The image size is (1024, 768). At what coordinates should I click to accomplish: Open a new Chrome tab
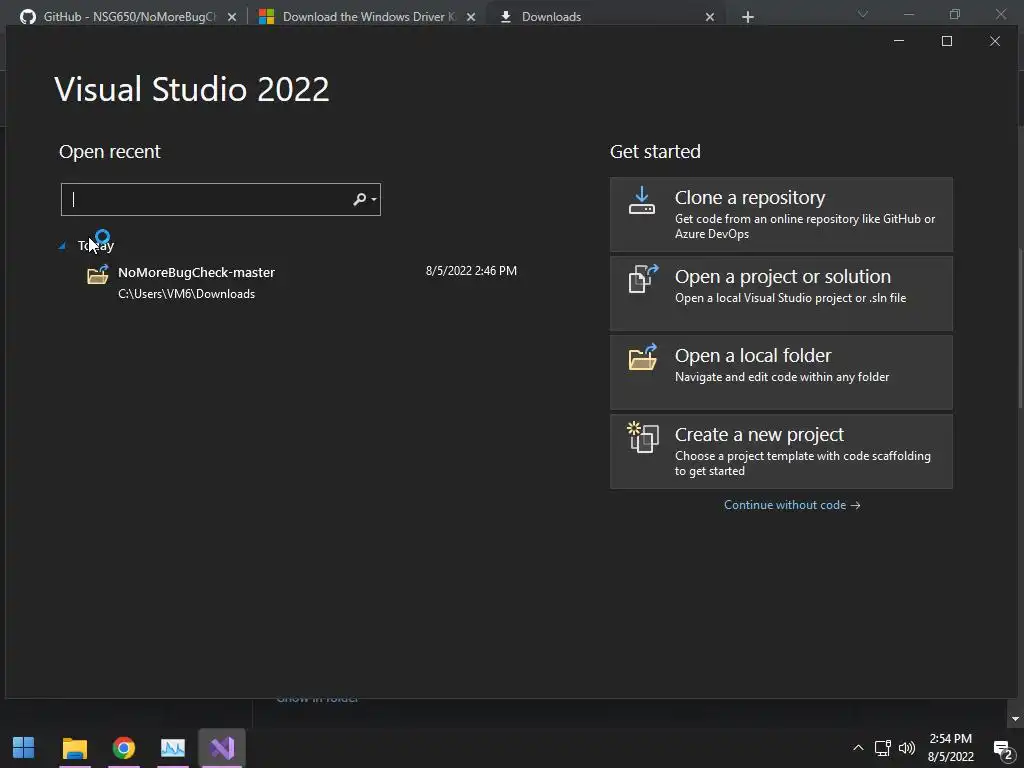point(748,18)
